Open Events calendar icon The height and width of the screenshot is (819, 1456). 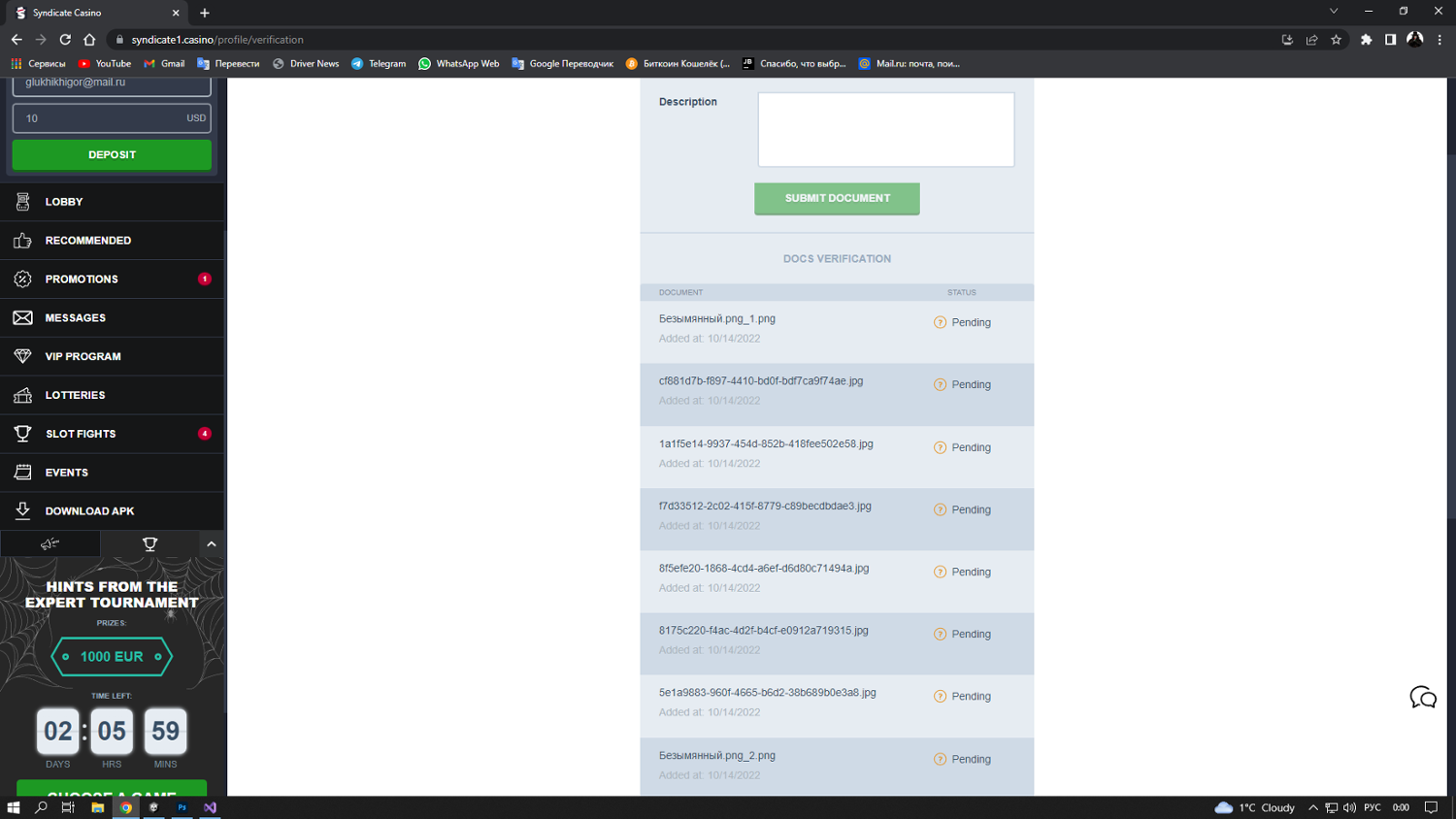(22, 473)
